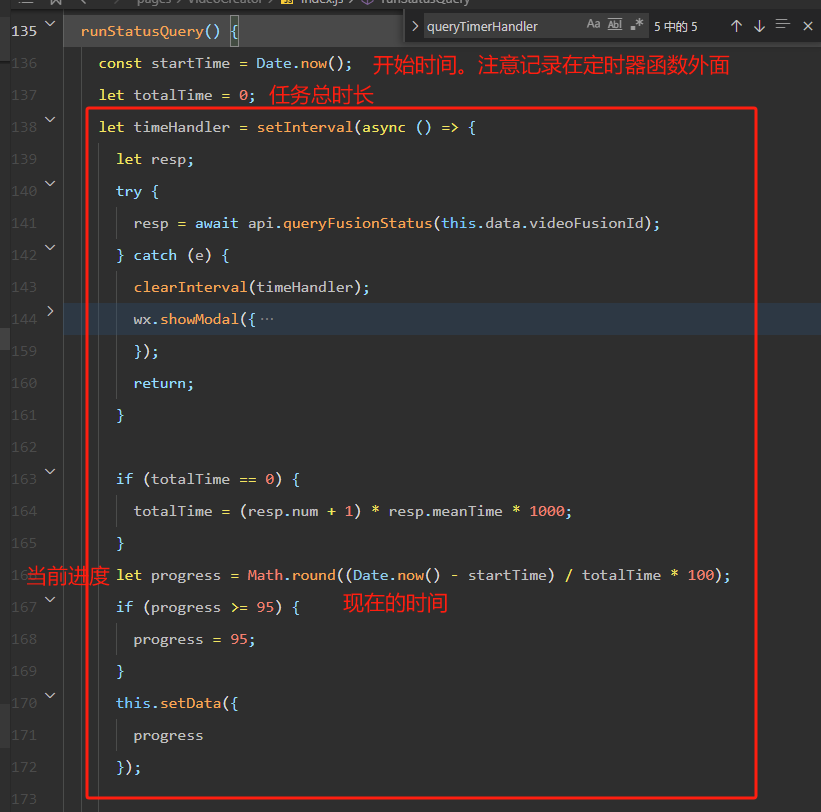Collapse the setInterval fold at line 138
Image resolution: width=821 pixels, height=812 pixels.
click(x=50, y=119)
